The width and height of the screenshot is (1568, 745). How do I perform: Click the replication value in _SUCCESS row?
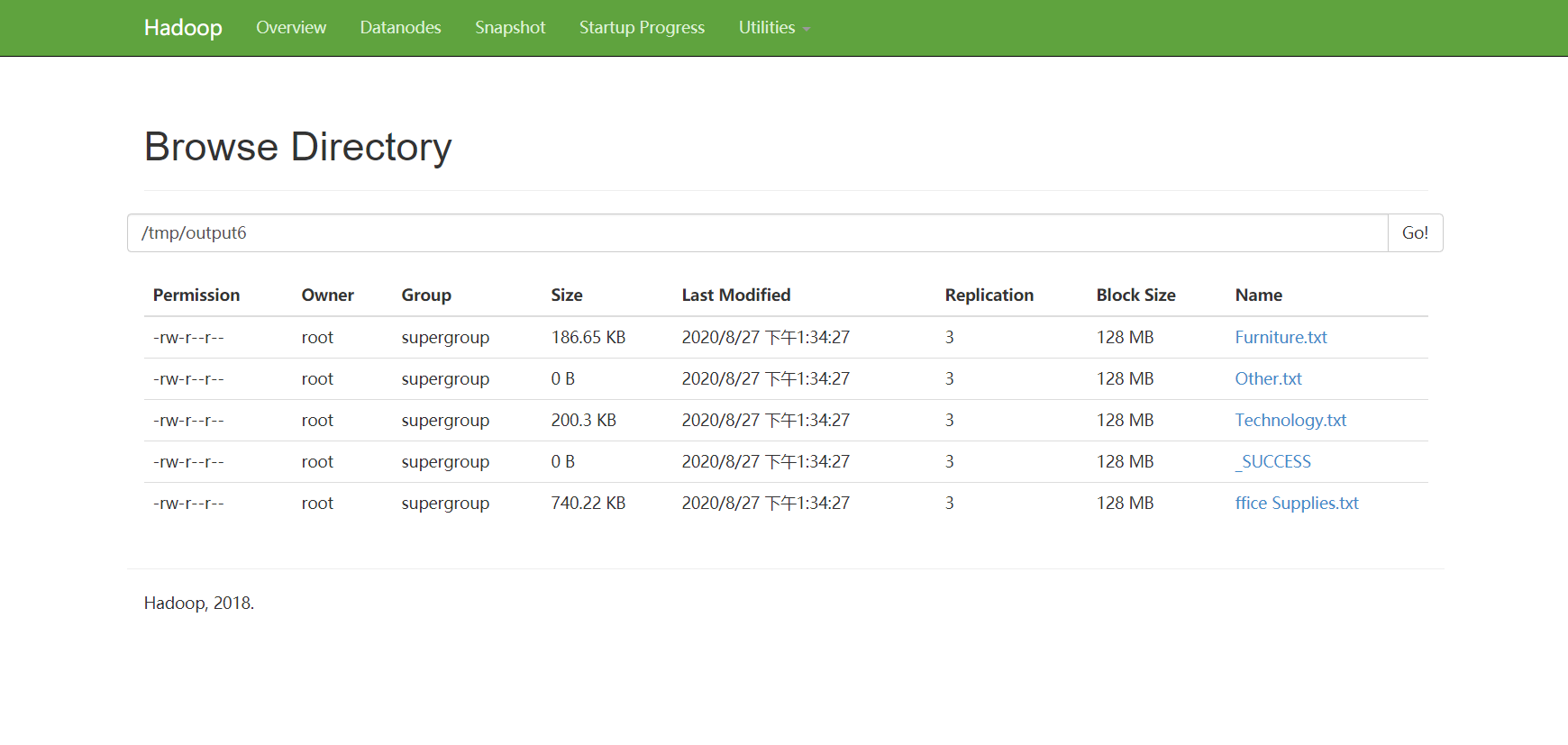pyautogui.click(x=950, y=462)
